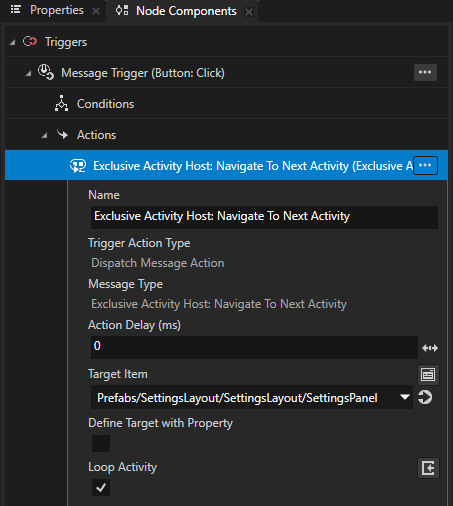Click the Action Delay drag-adjust arrows icon

(430, 348)
